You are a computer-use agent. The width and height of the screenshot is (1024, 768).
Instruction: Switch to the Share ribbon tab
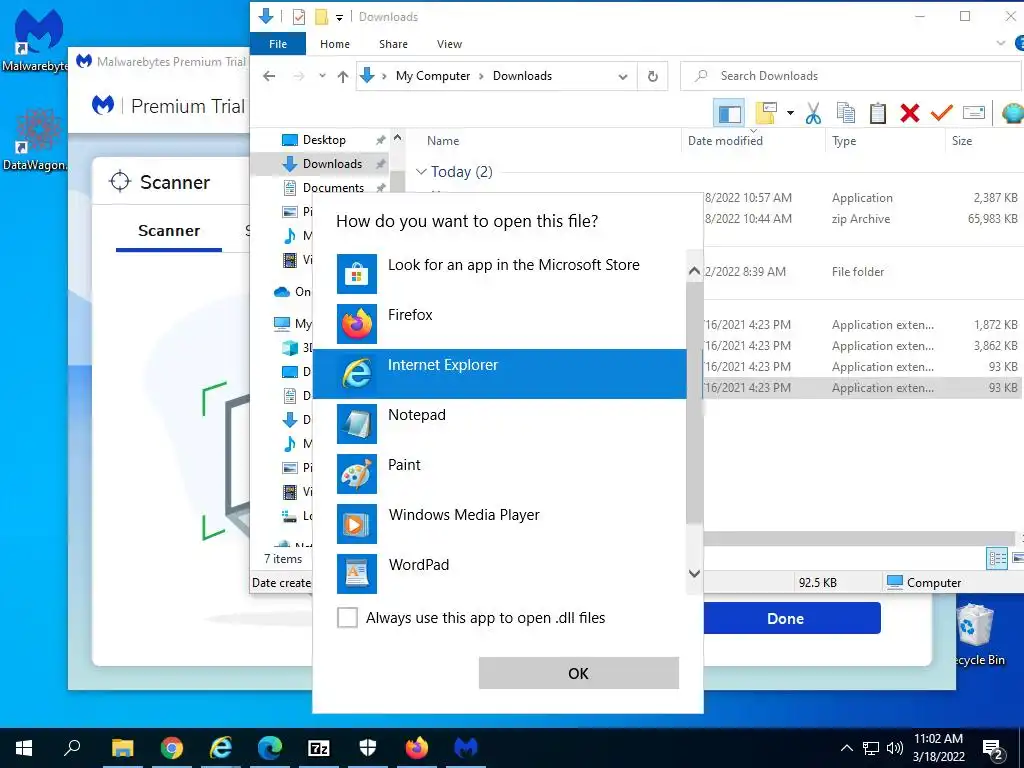pos(393,44)
